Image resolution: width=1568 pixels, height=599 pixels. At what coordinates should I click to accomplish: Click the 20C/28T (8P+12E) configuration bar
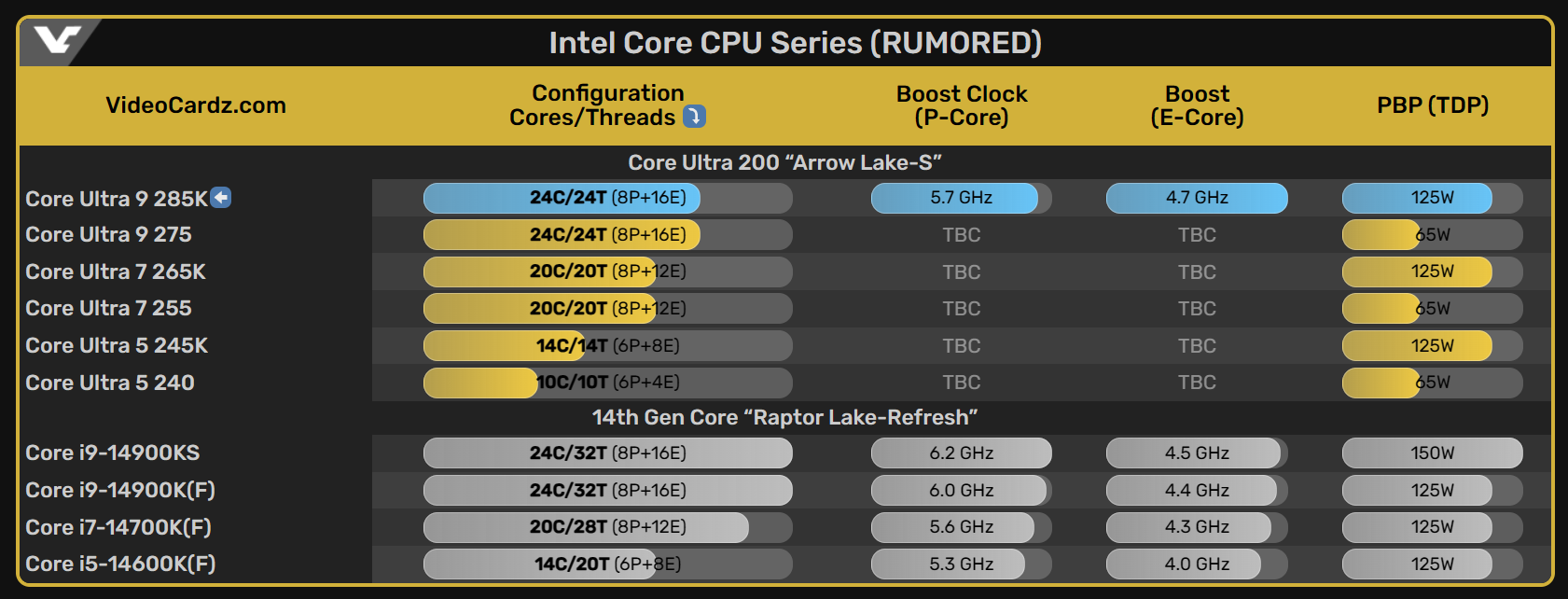[x=608, y=527]
